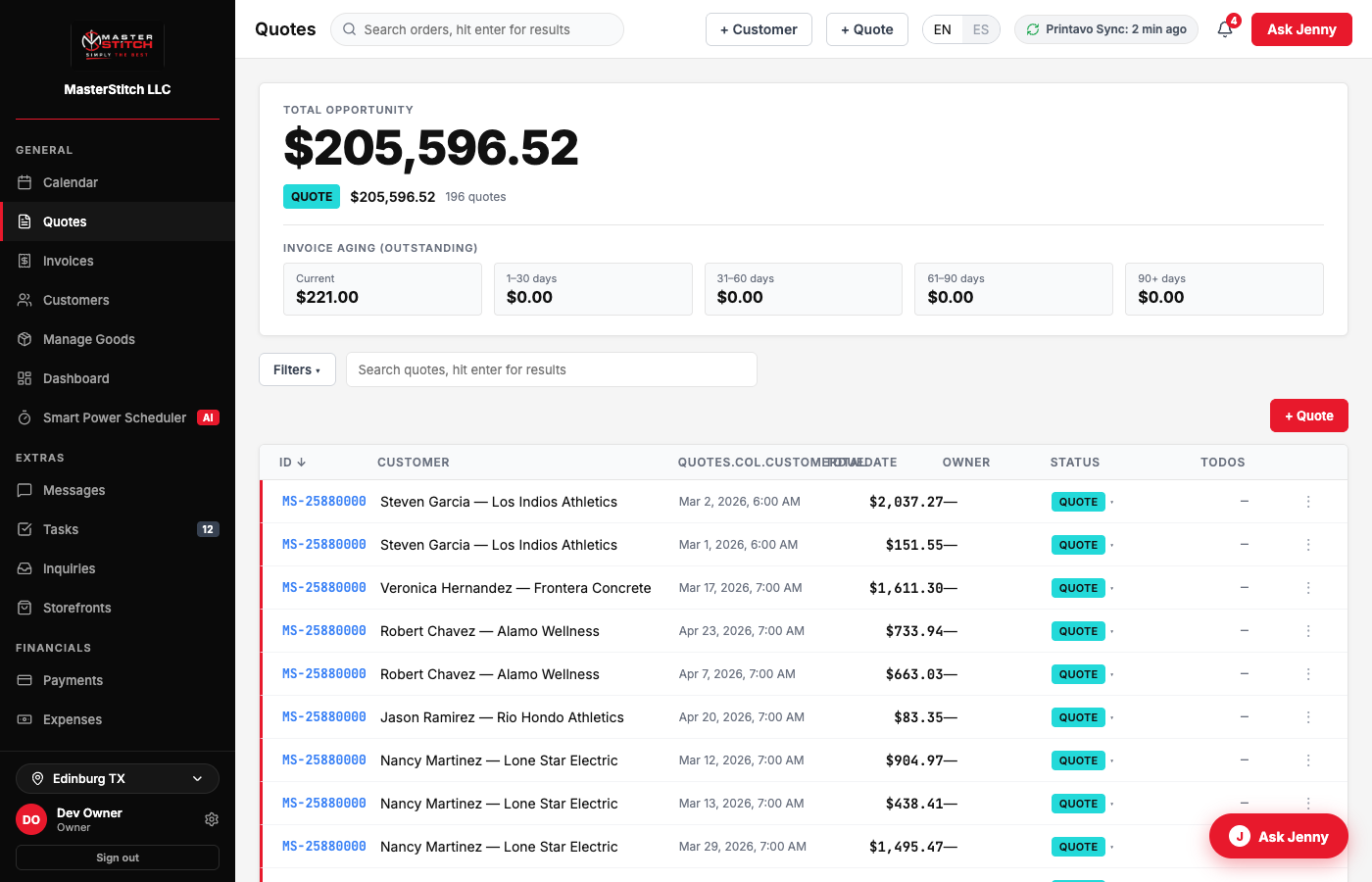Screen dimensions: 1372x882
Task: Open Customers section
Action: coord(118,300)
